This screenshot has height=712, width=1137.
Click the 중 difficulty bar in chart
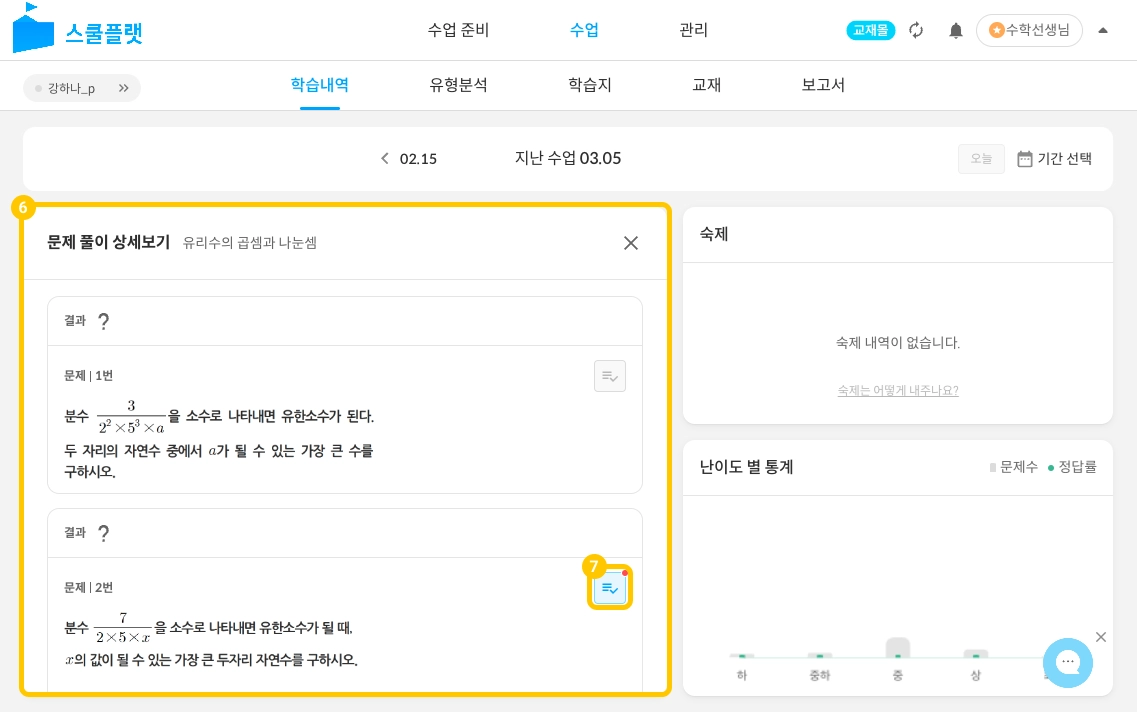point(897,648)
